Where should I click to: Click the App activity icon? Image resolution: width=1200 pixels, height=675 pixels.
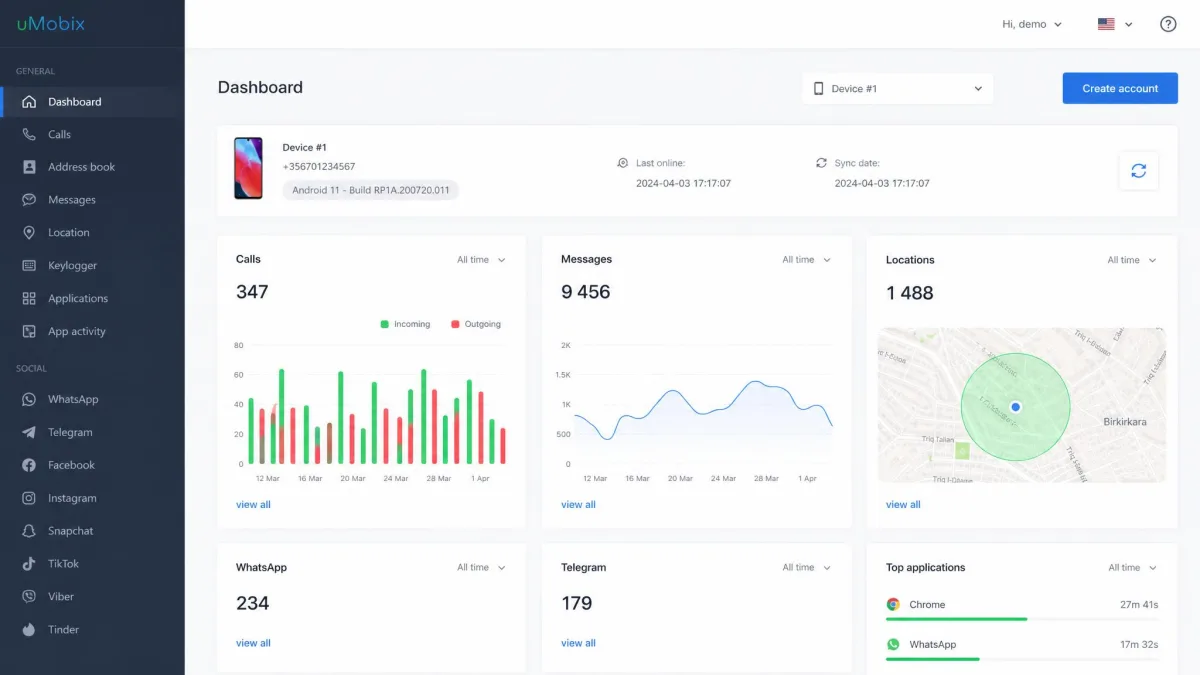28,331
